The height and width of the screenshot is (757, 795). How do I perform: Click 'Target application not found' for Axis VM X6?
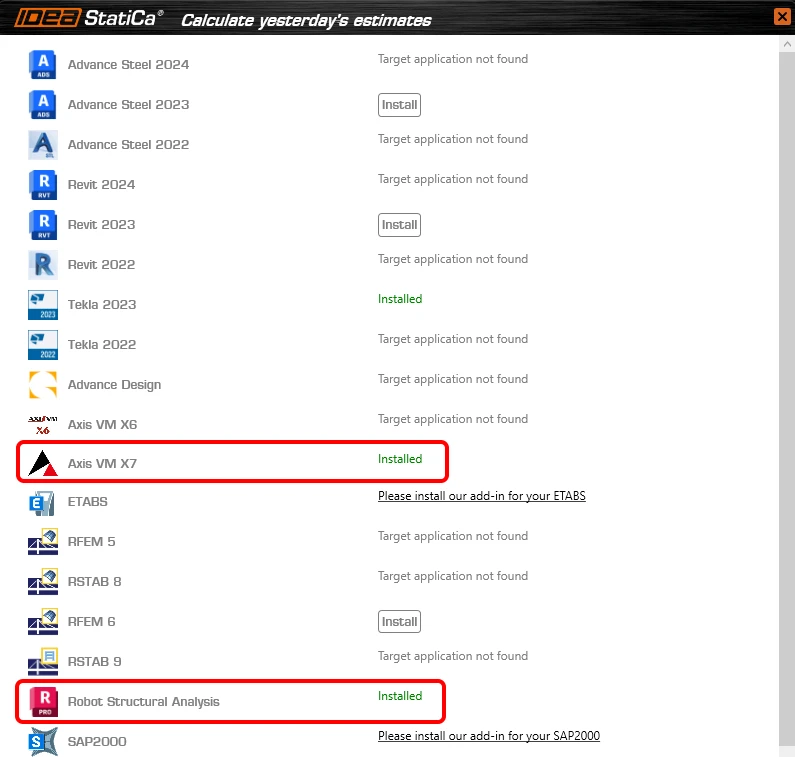[453, 419]
